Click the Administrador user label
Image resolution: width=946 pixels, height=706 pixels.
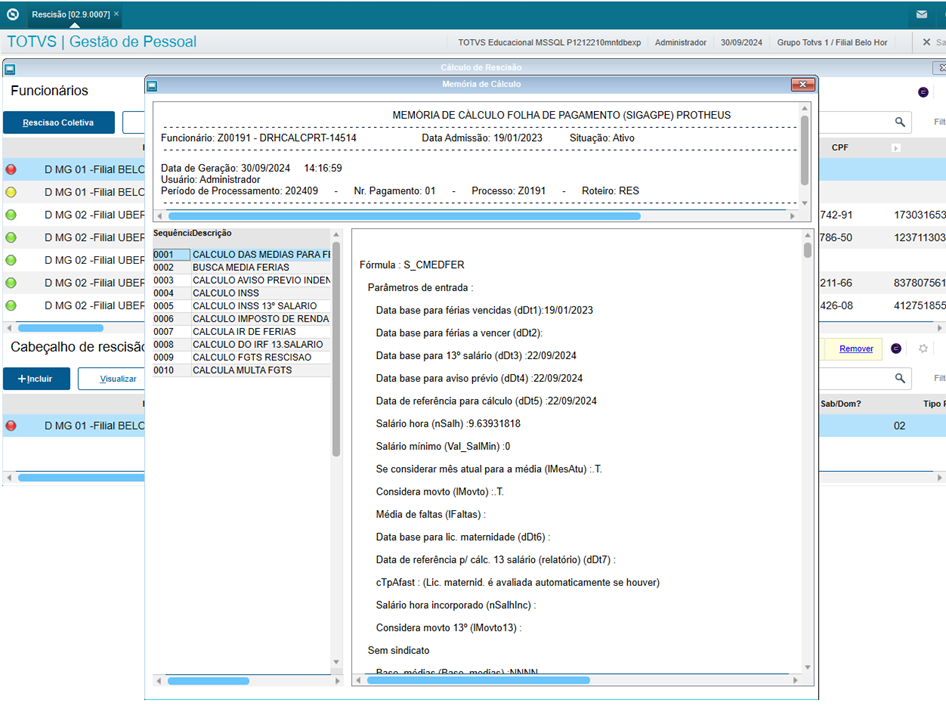click(681, 42)
